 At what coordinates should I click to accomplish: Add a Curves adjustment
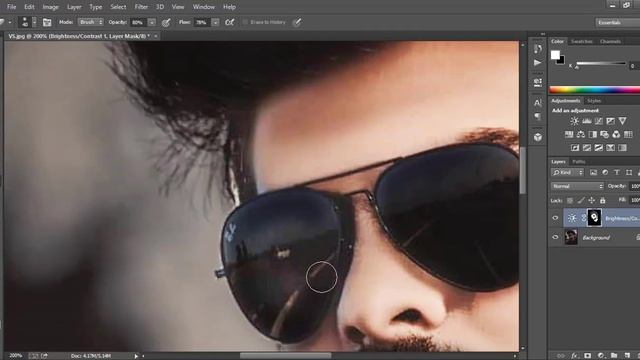pyautogui.click(x=598, y=121)
